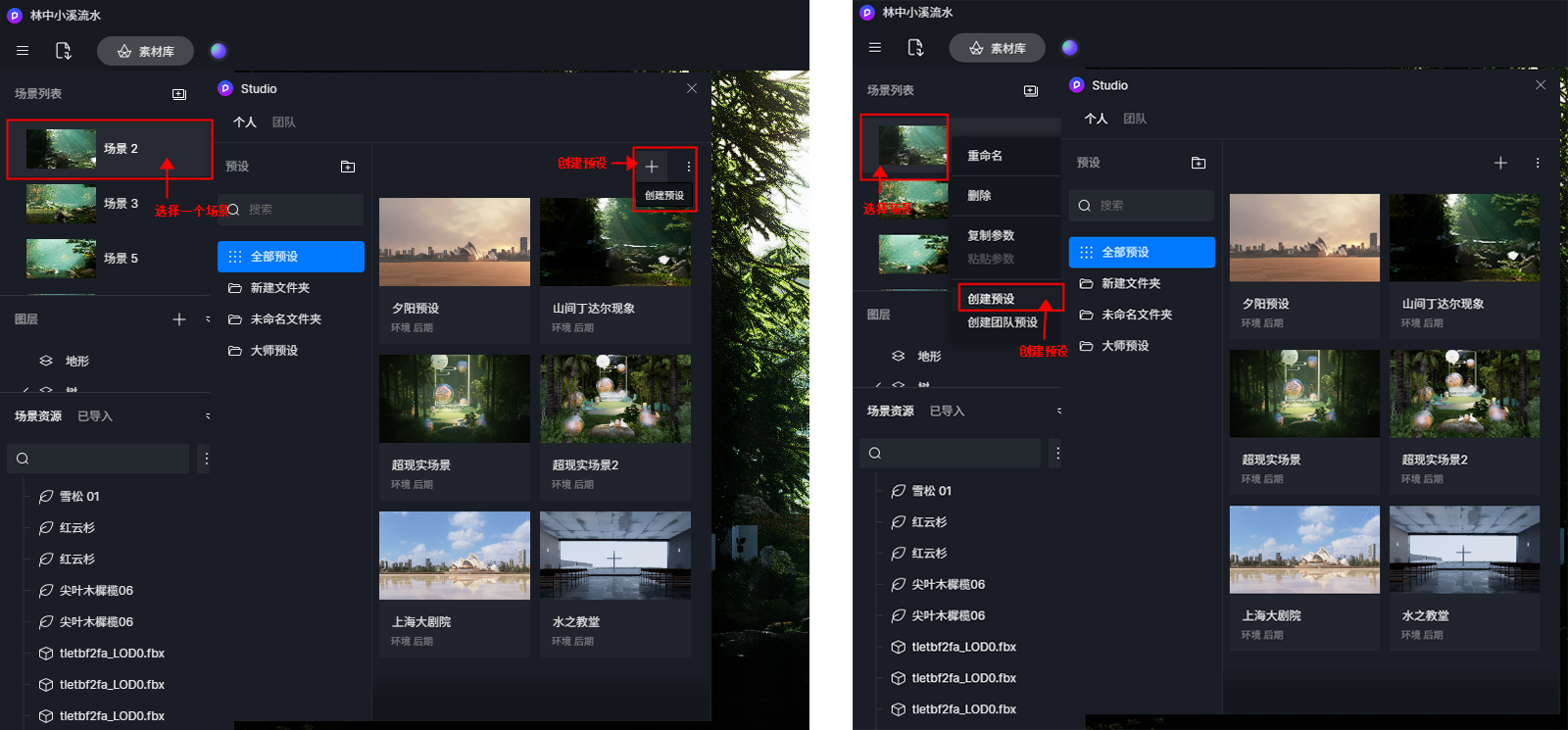Pick 创建团队预设 in the context menu
The image size is (1568, 730).
[1003, 322]
